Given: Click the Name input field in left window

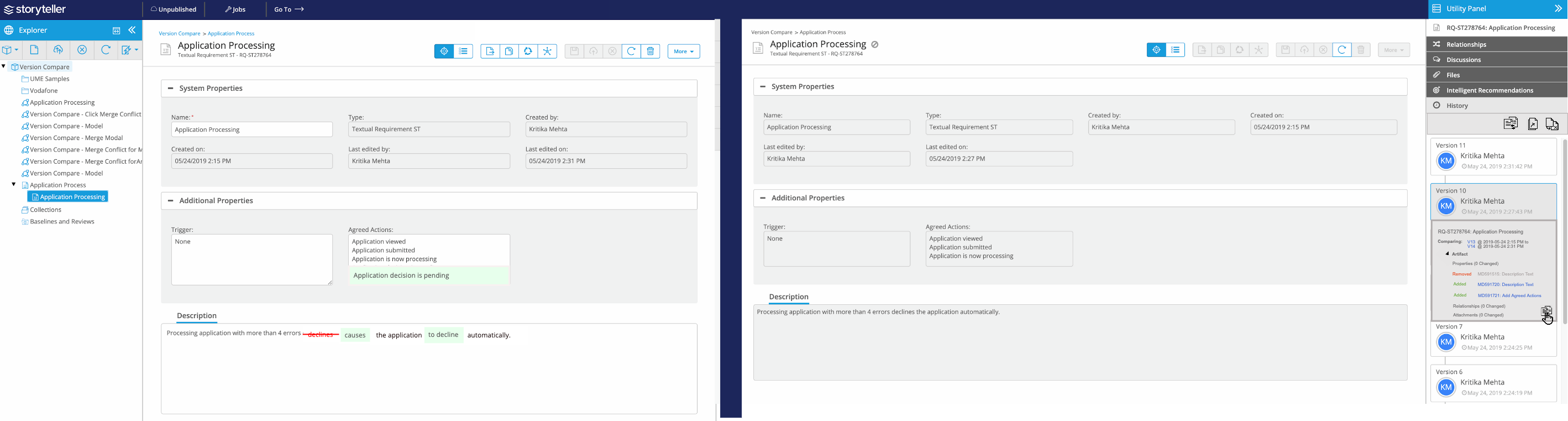Looking at the screenshot, I should [252, 129].
